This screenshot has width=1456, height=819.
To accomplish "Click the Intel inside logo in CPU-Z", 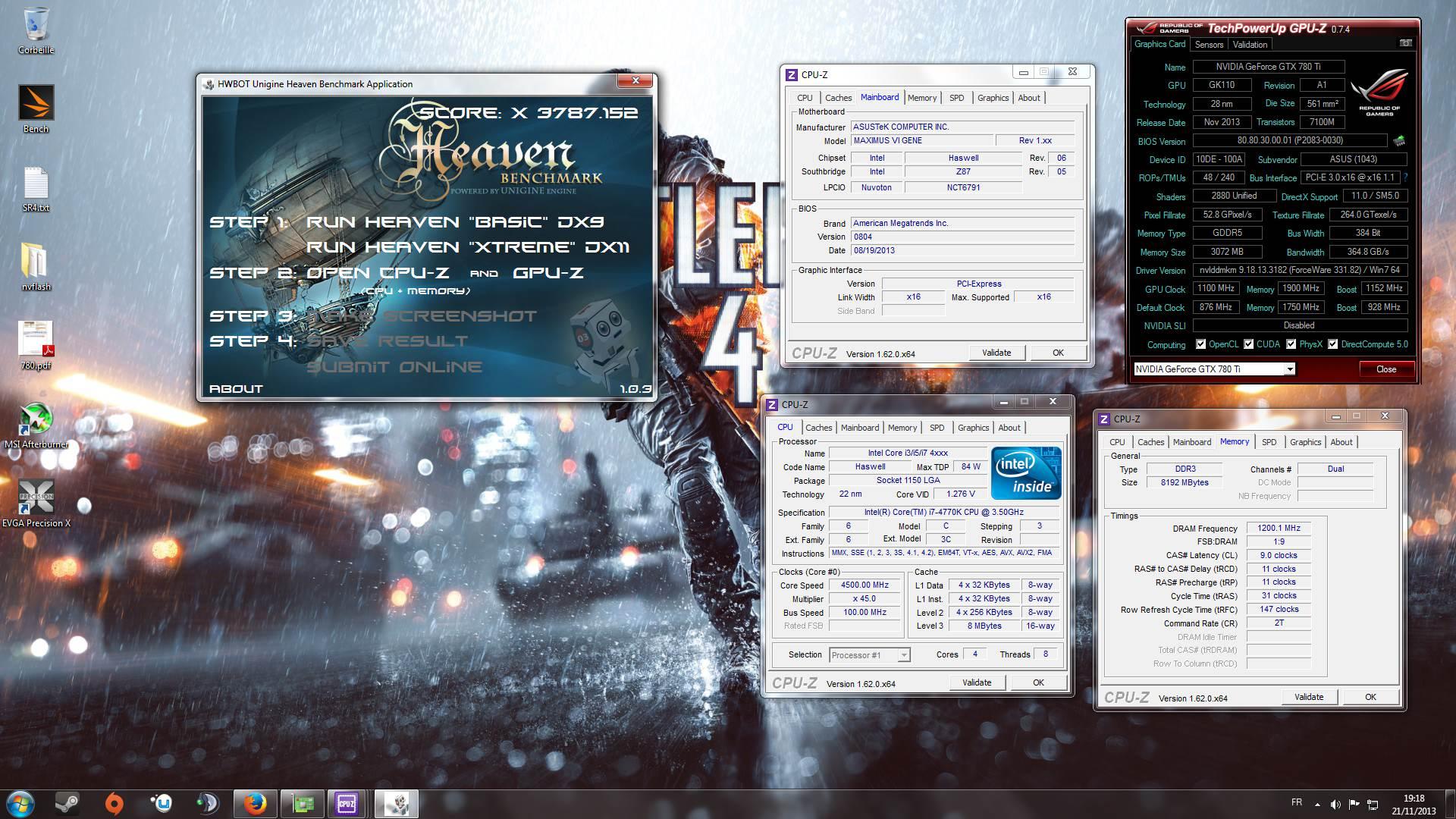I will [x=1026, y=473].
